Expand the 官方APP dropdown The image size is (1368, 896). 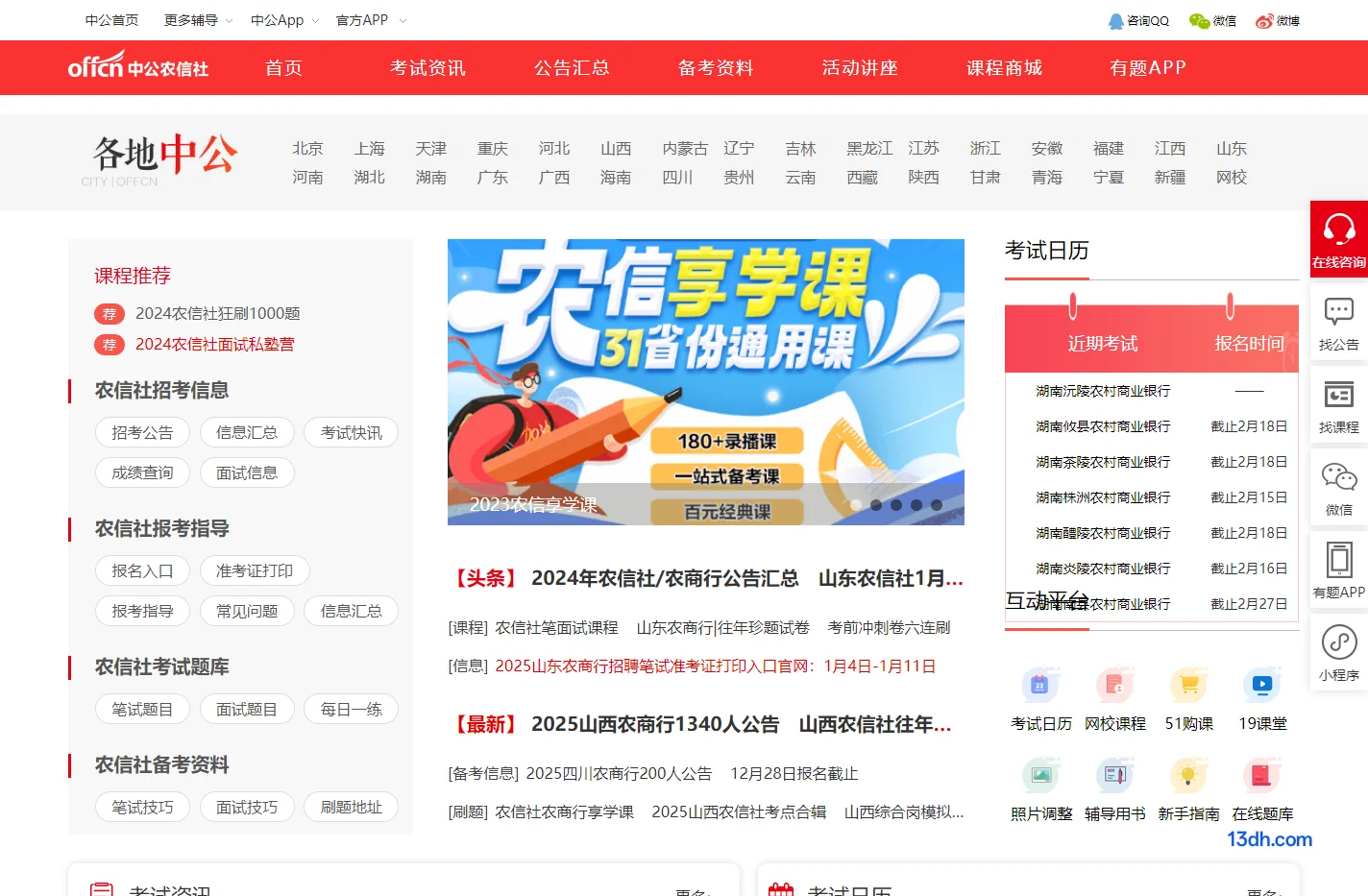[x=371, y=20]
